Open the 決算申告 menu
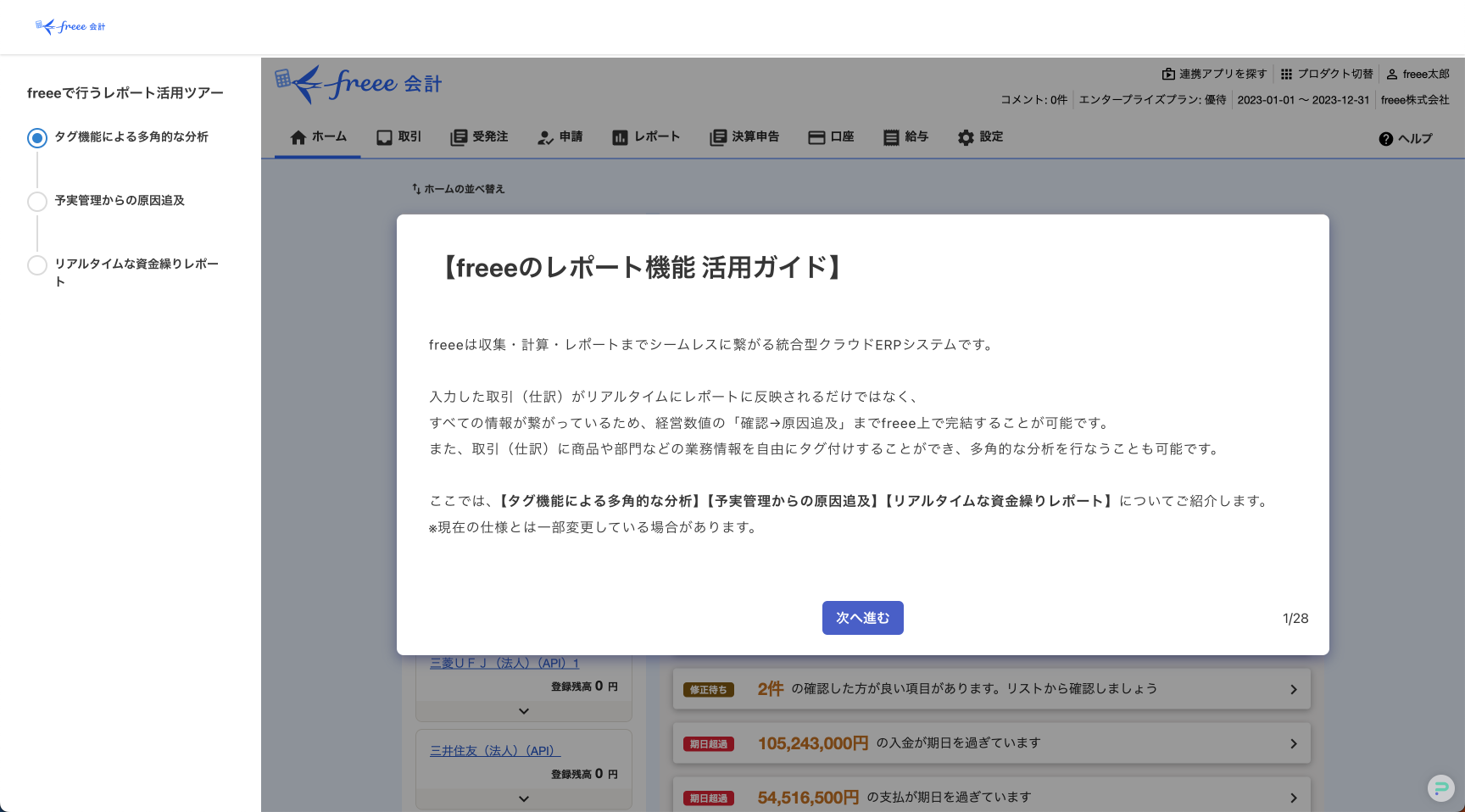Image resolution: width=1465 pixels, height=812 pixels. [744, 137]
